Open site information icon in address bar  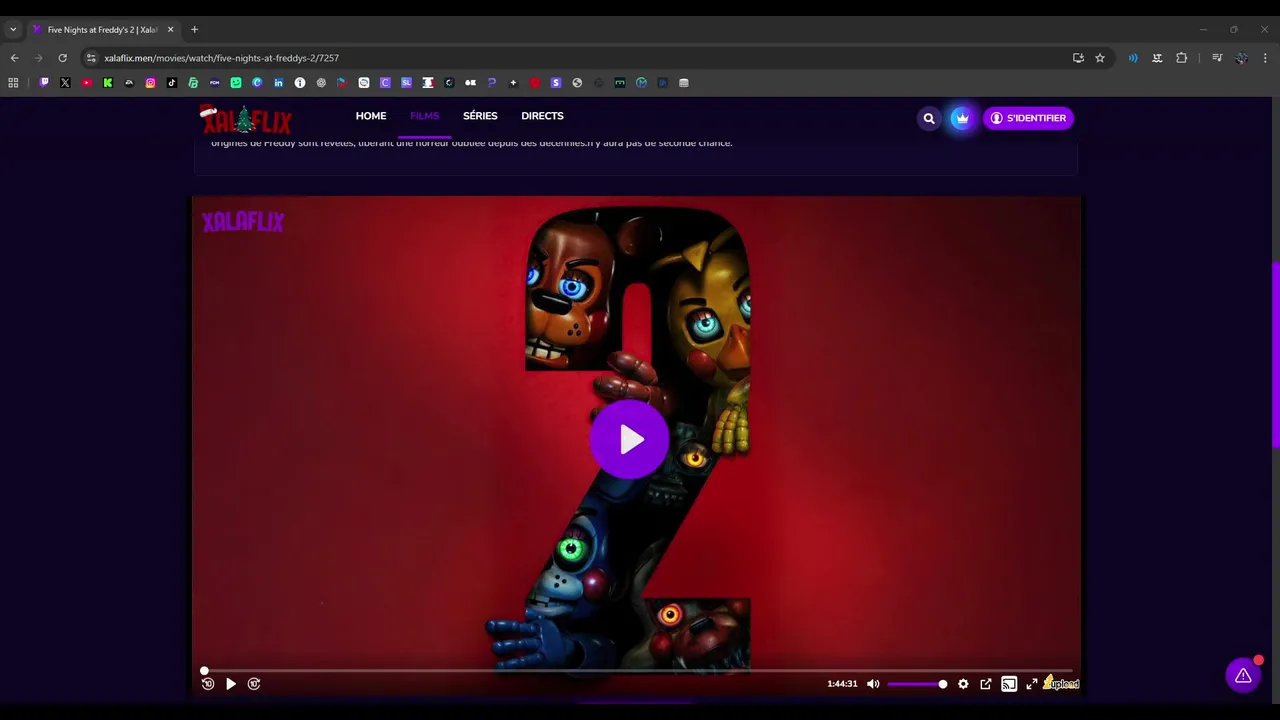91,58
